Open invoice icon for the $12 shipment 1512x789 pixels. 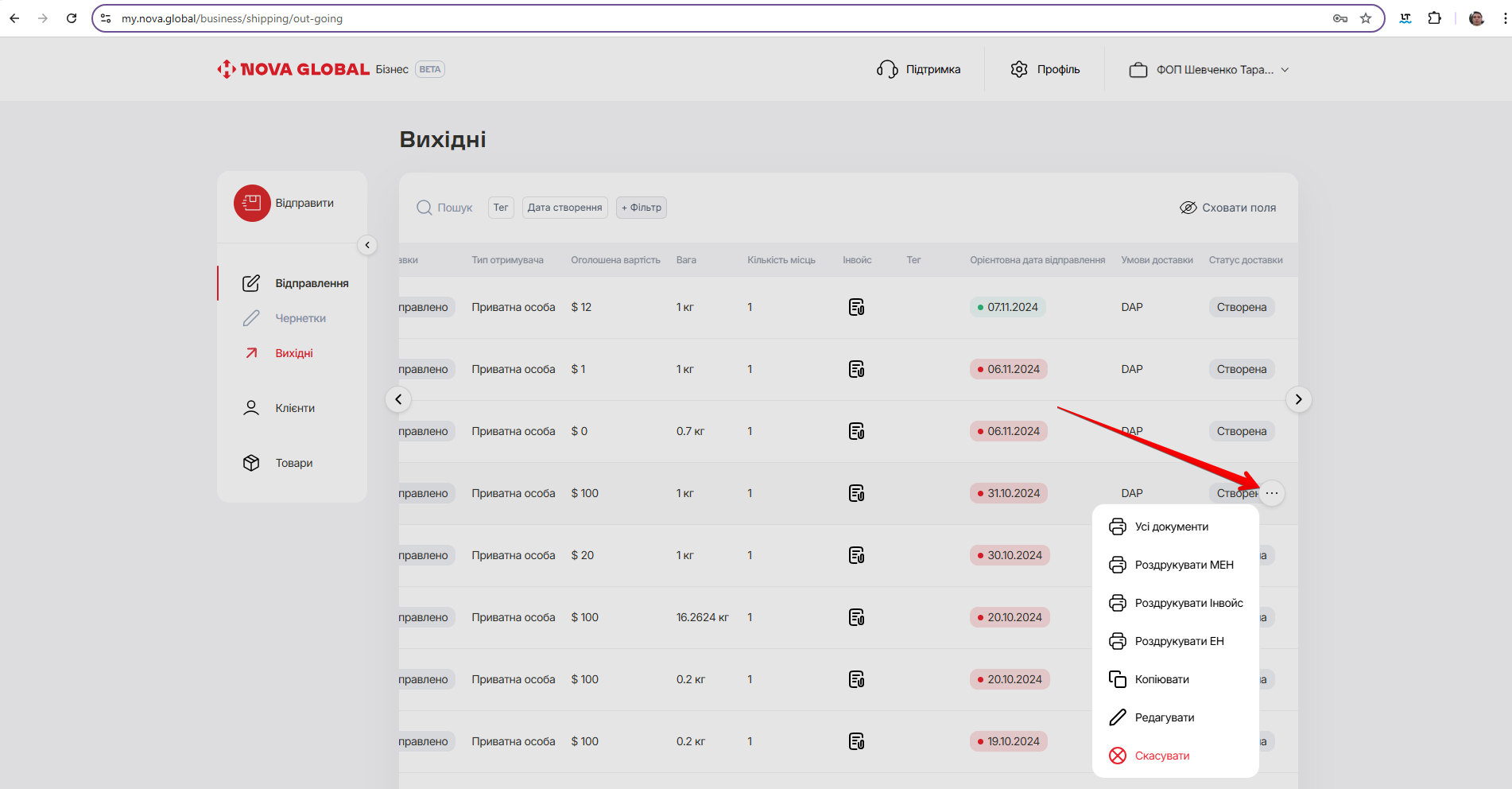pos(856,308)
